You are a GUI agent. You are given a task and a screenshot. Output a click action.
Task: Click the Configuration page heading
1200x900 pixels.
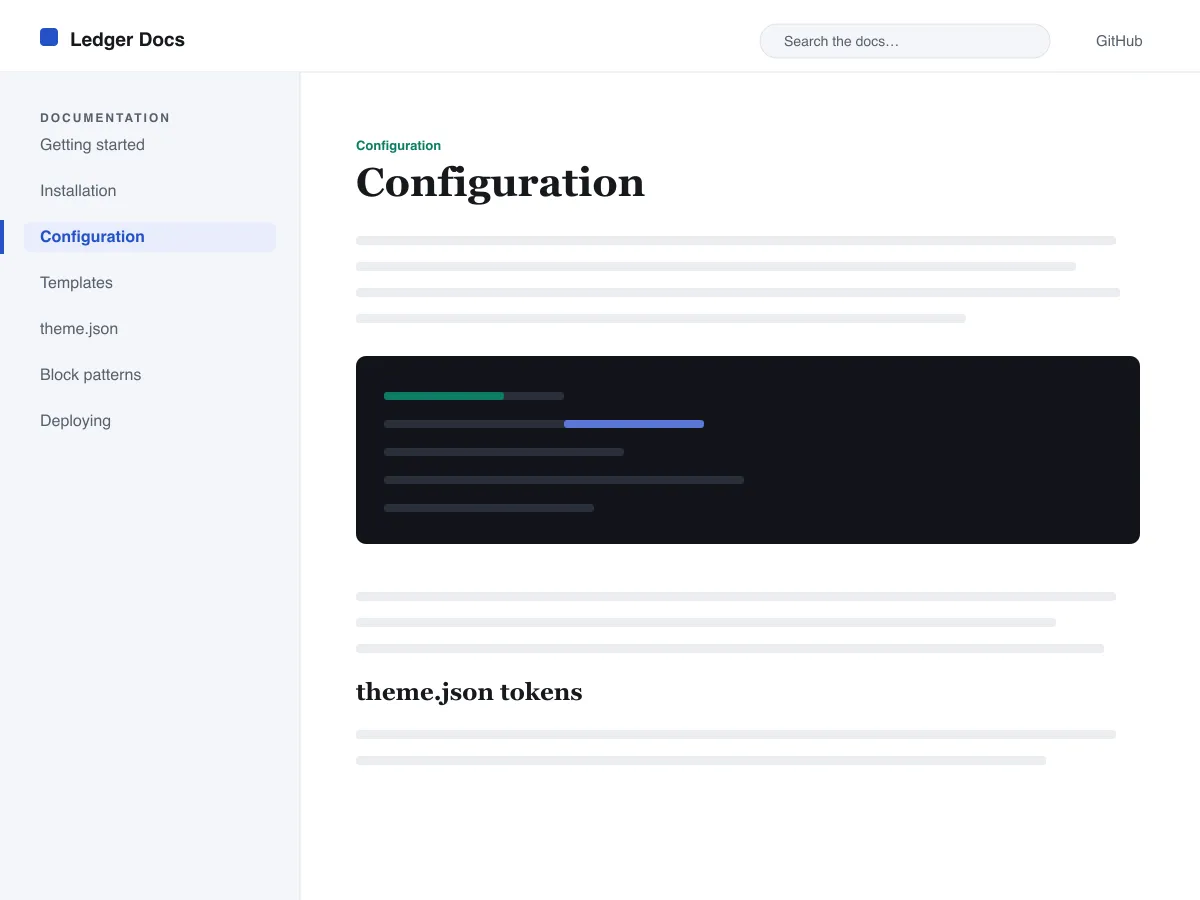[500, 183]
